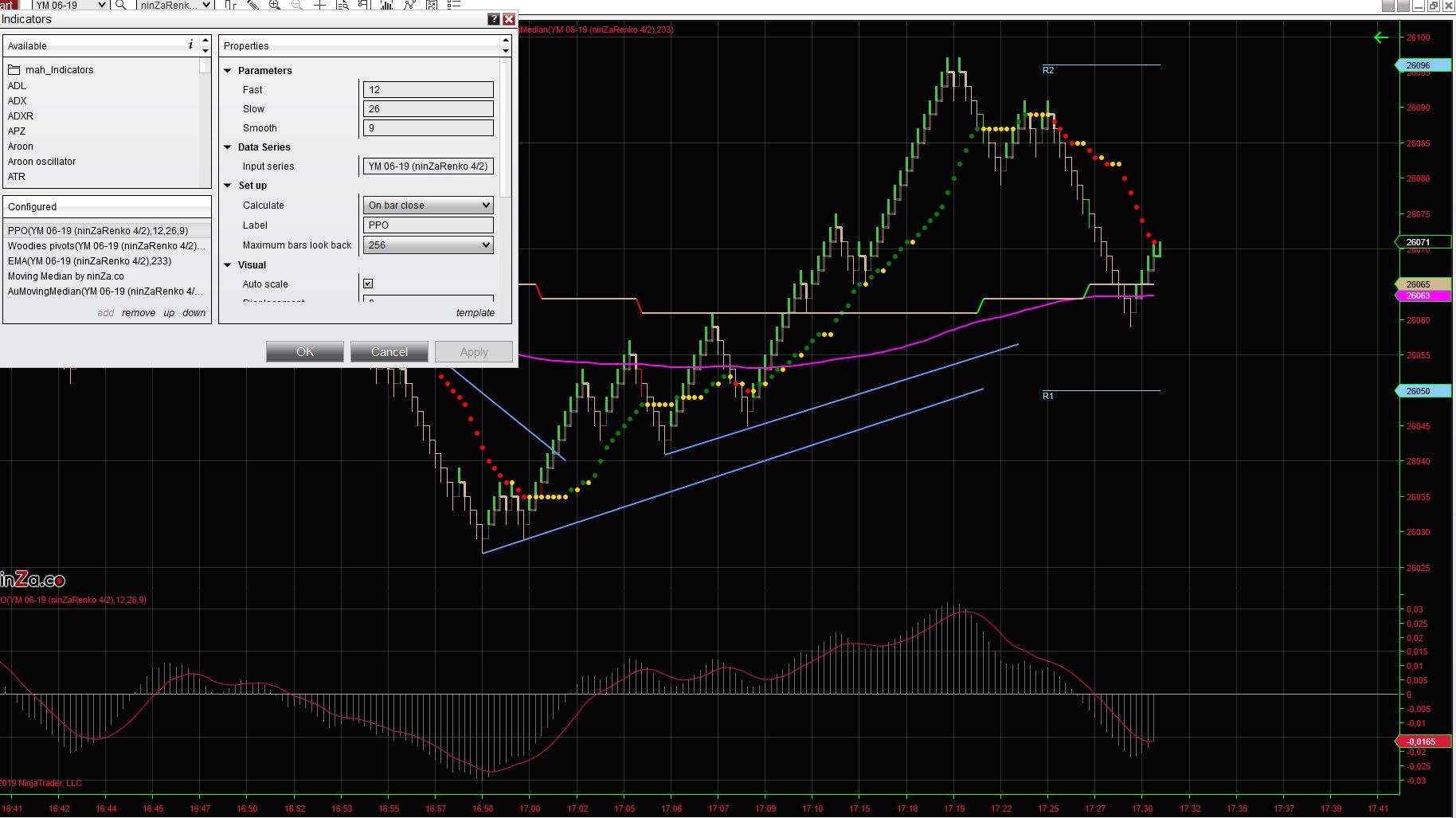Open the Calculate dropdown

coord(428,205)
